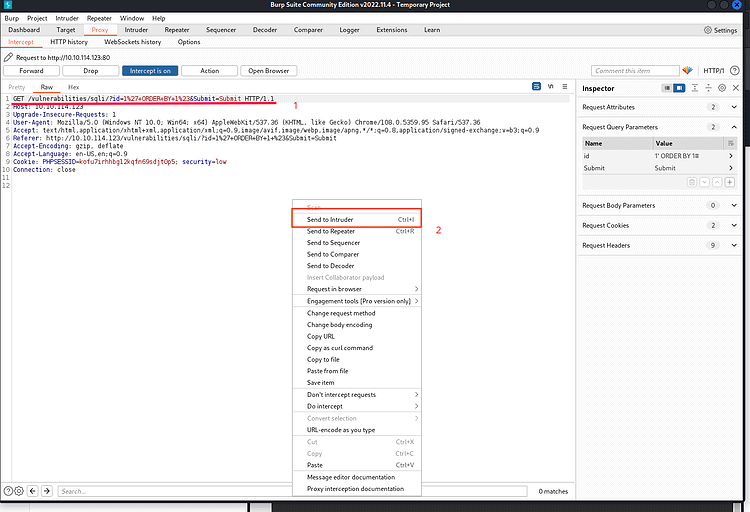The height and width of the screenshot is (512, 750).
Task: Click the pencil edit icon beside request target
Action: [8, 57]
